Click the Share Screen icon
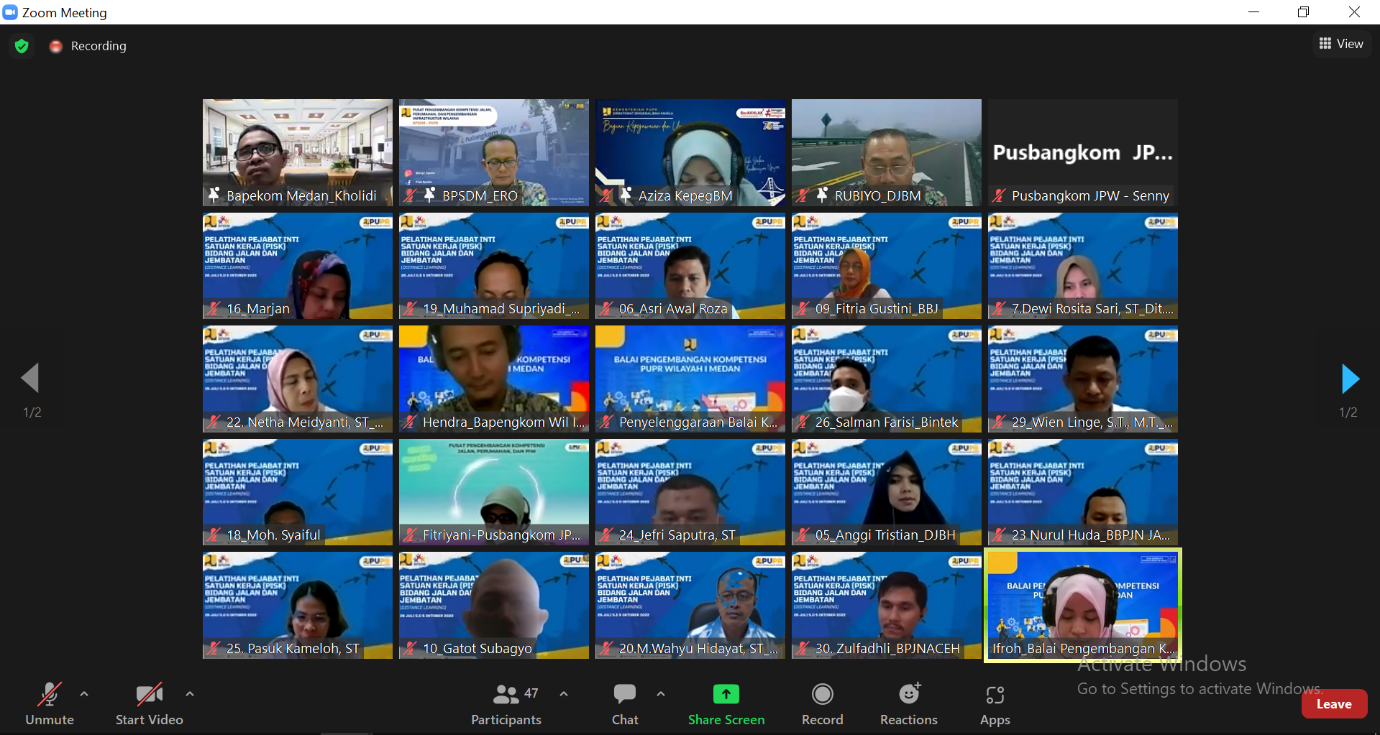The height and width of the screenshot is (735, 1380). 726,695
